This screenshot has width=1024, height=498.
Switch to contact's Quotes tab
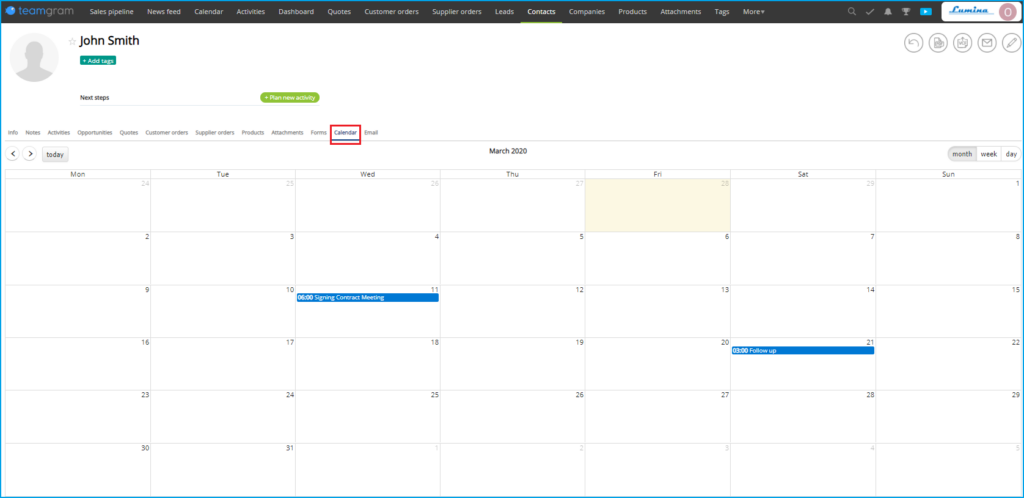pyautogui.click(x=129, y=132)
